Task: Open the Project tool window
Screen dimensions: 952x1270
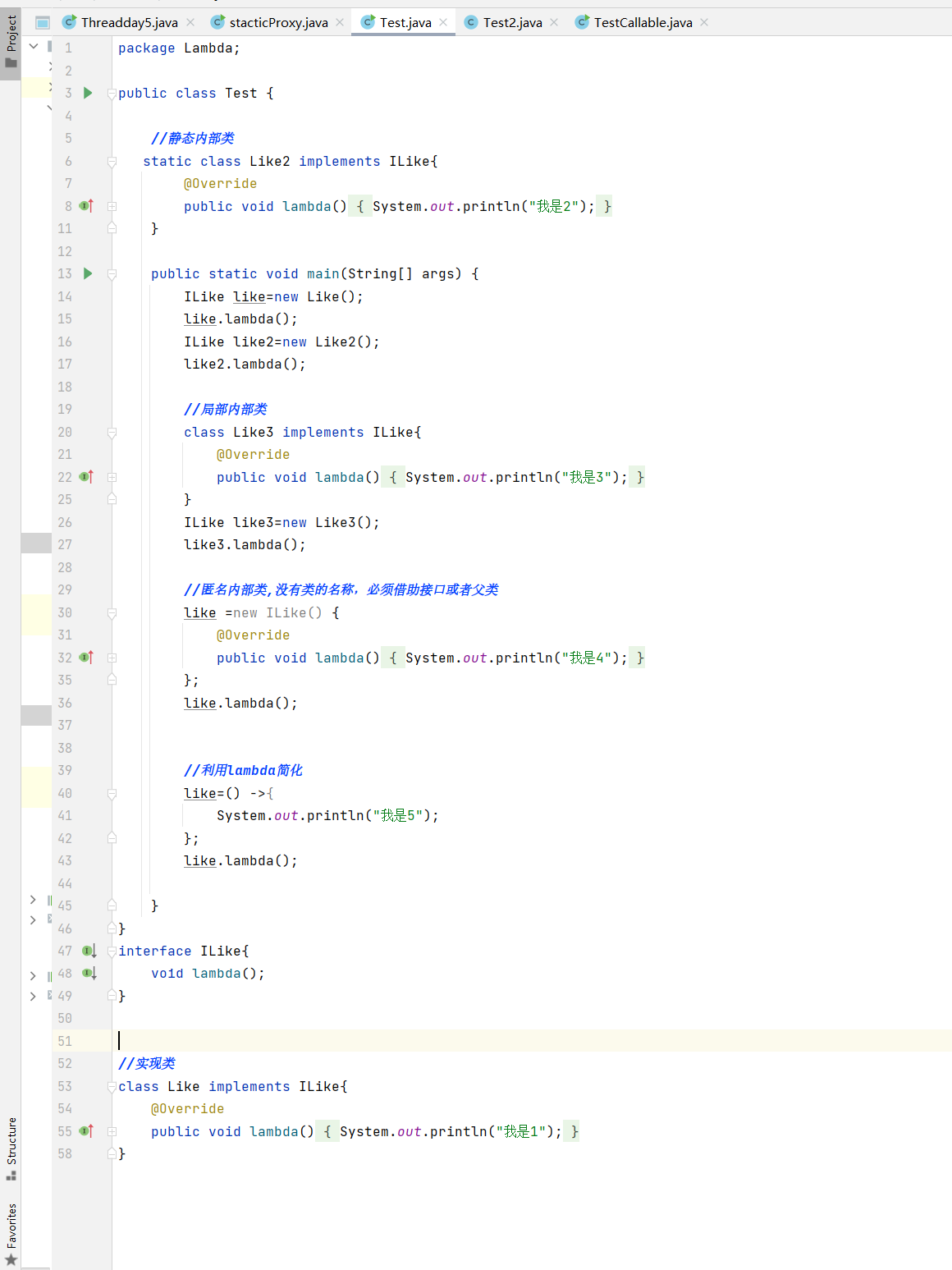Action: pos(11,42)
